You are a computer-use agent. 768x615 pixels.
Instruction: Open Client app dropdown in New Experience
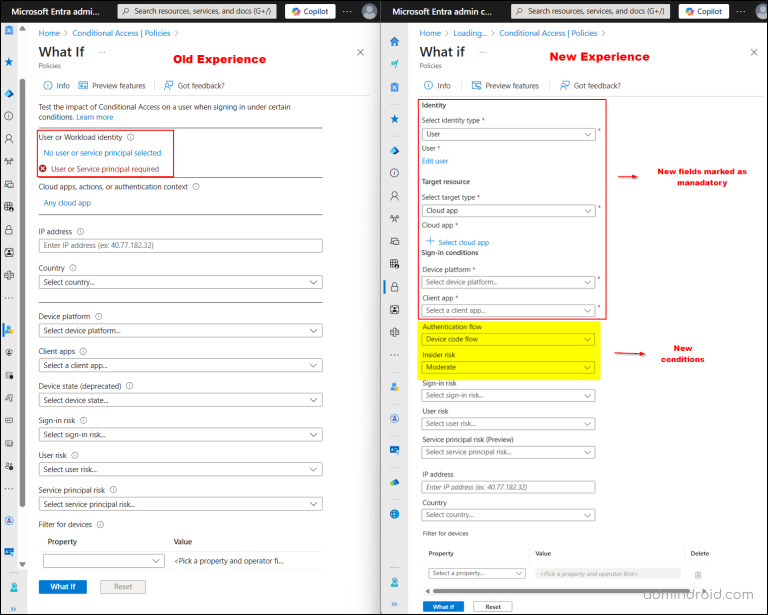(508, 310)
